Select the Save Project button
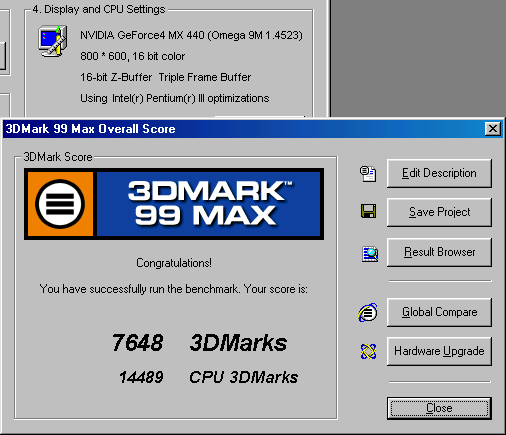The width and height of the screenshot is (506, 435). coord(439,212)
